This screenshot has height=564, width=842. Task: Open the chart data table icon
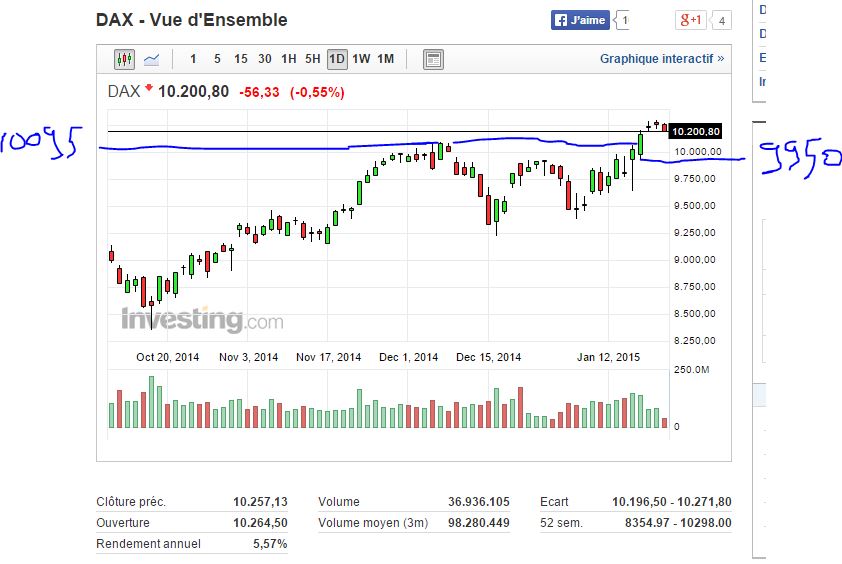(433, 59)
